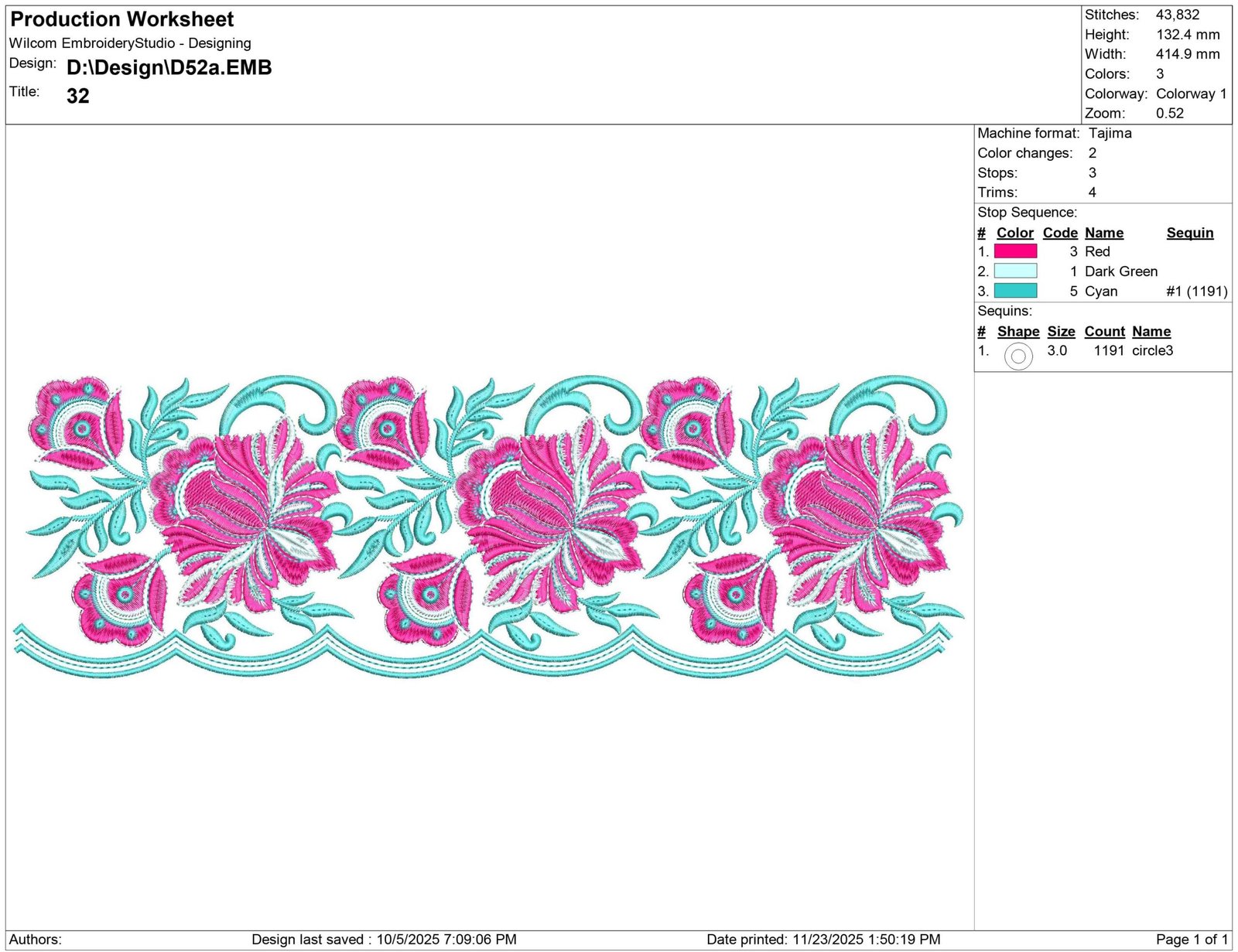Click the Size column header
1238x952 pixels.
(1062, 331)
